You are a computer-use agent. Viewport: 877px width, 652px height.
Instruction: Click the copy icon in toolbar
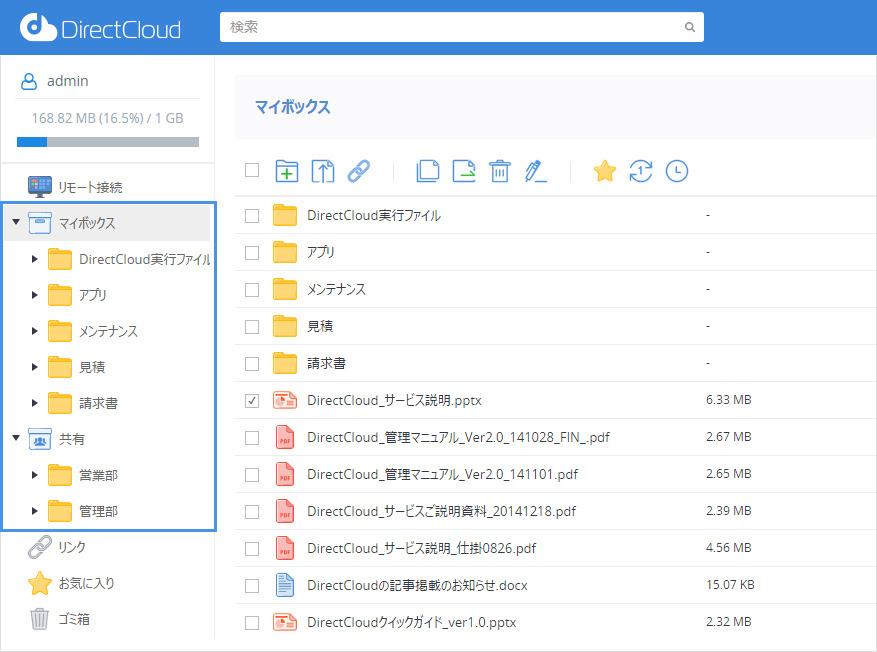428,171
